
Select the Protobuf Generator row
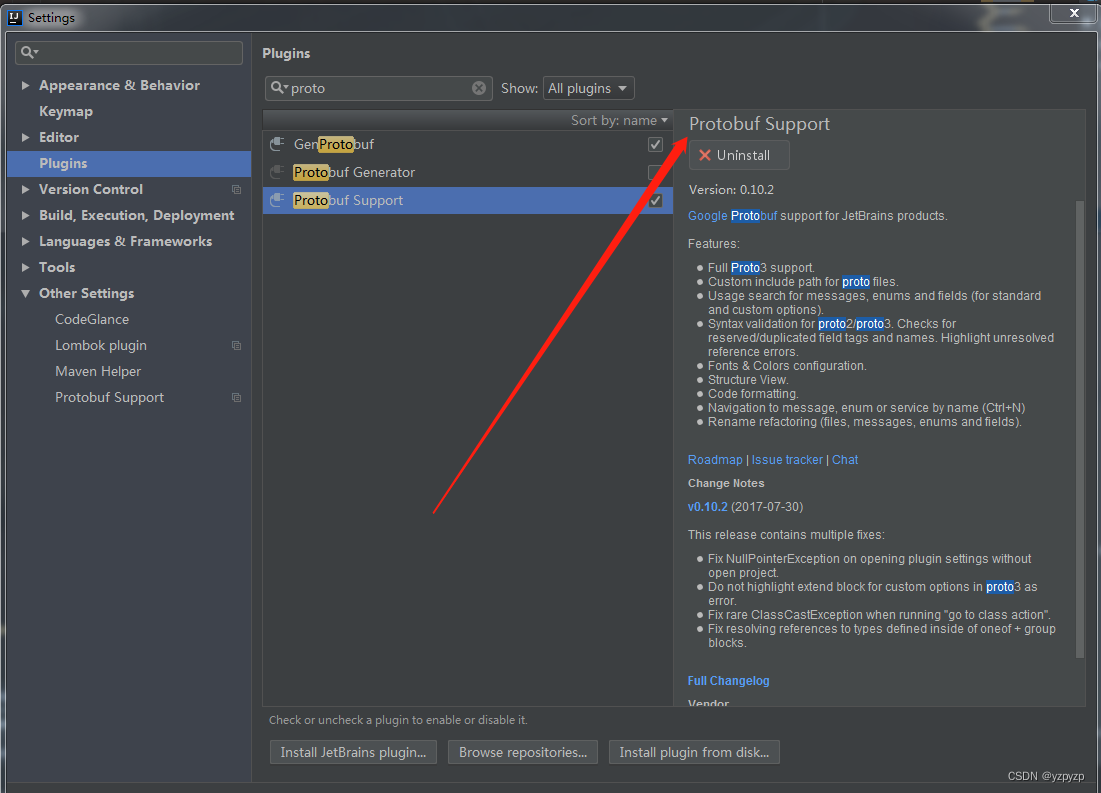click(x=468, y=172)
